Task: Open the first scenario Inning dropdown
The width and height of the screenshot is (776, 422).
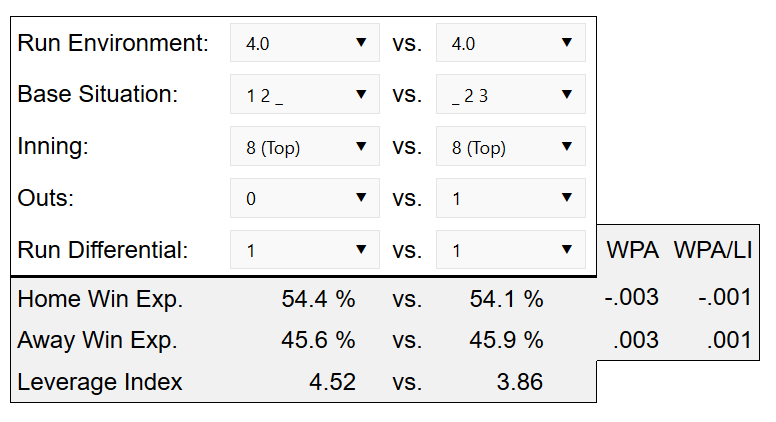Action: pos(304,147)
